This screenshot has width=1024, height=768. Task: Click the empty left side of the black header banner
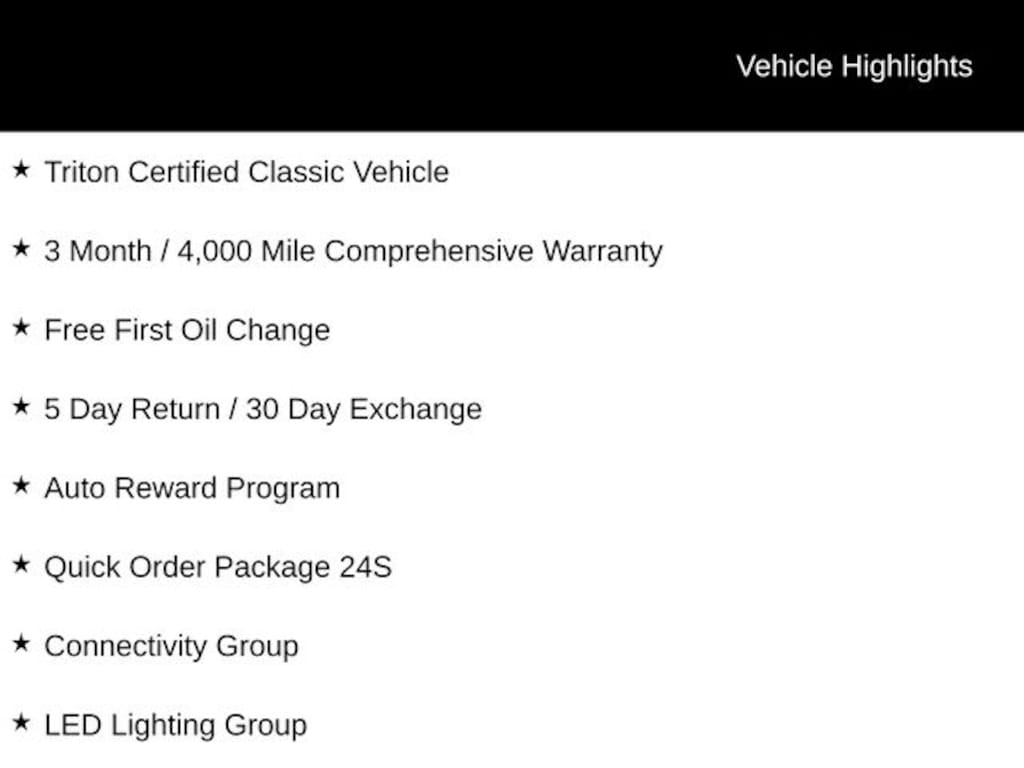tap(300, 66)
